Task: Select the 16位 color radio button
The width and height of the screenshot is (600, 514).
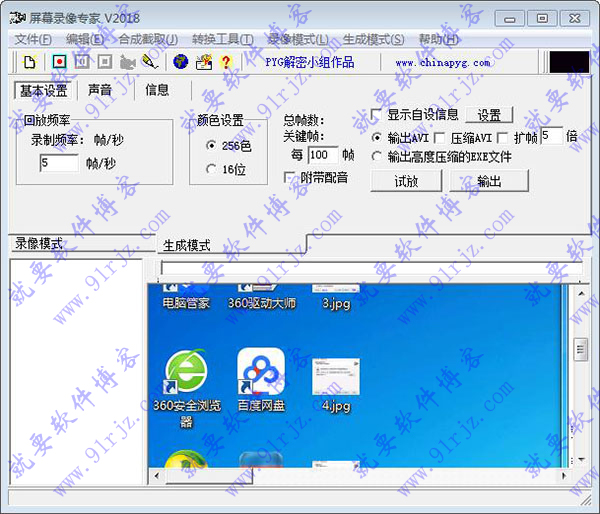Action: [x=210, y=169]
